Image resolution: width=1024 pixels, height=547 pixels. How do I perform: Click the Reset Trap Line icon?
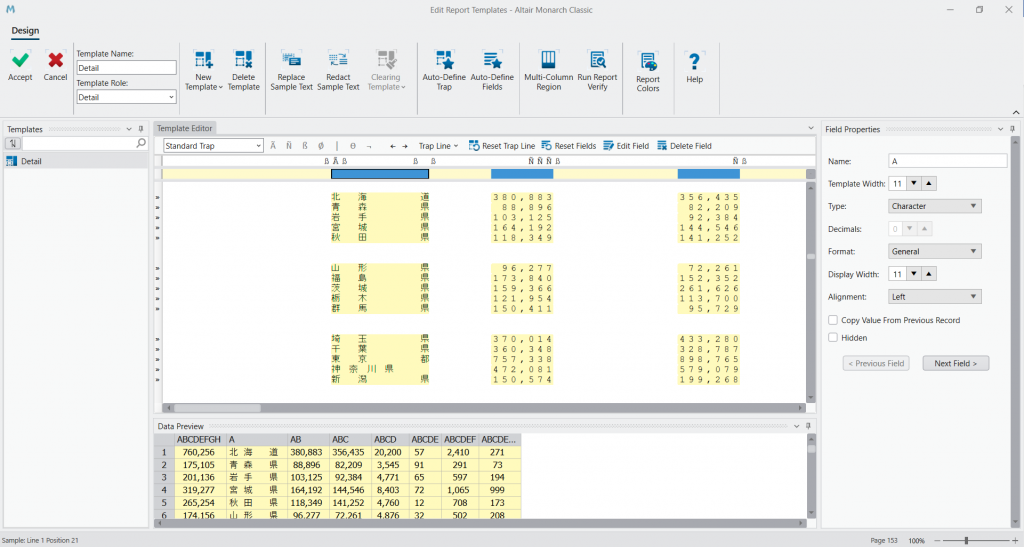(475, 146)
